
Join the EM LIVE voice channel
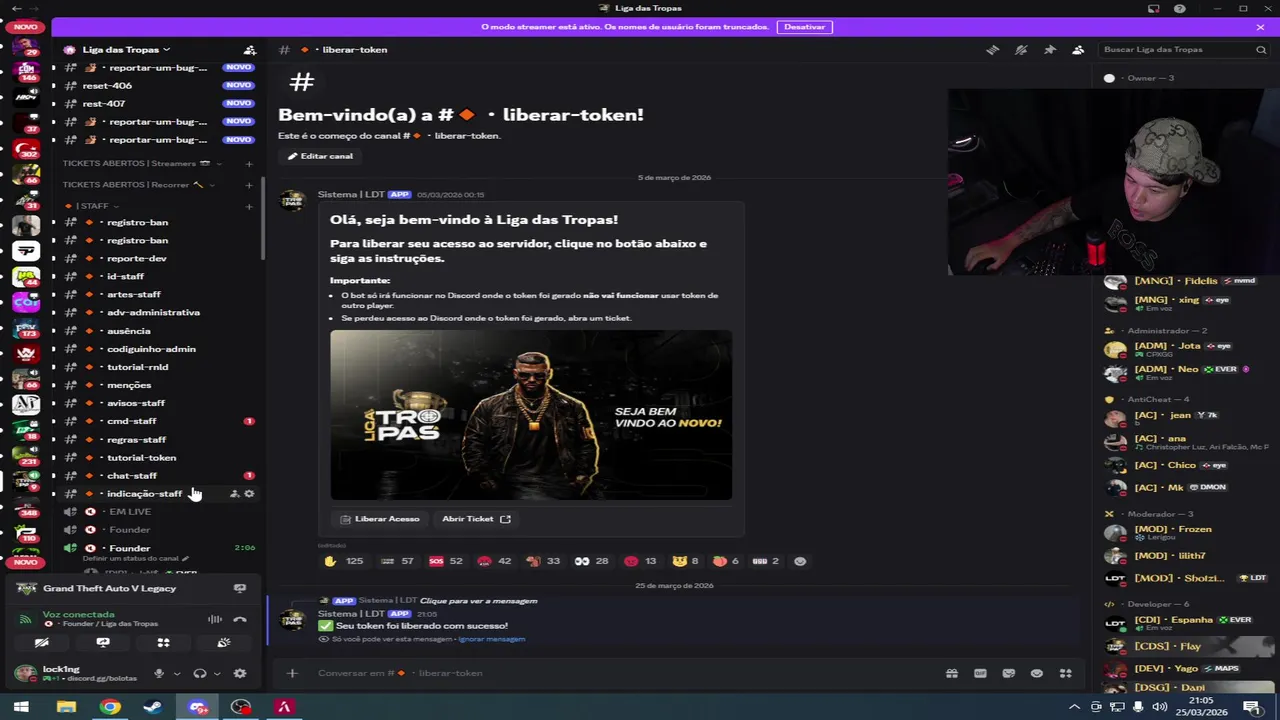157,512
